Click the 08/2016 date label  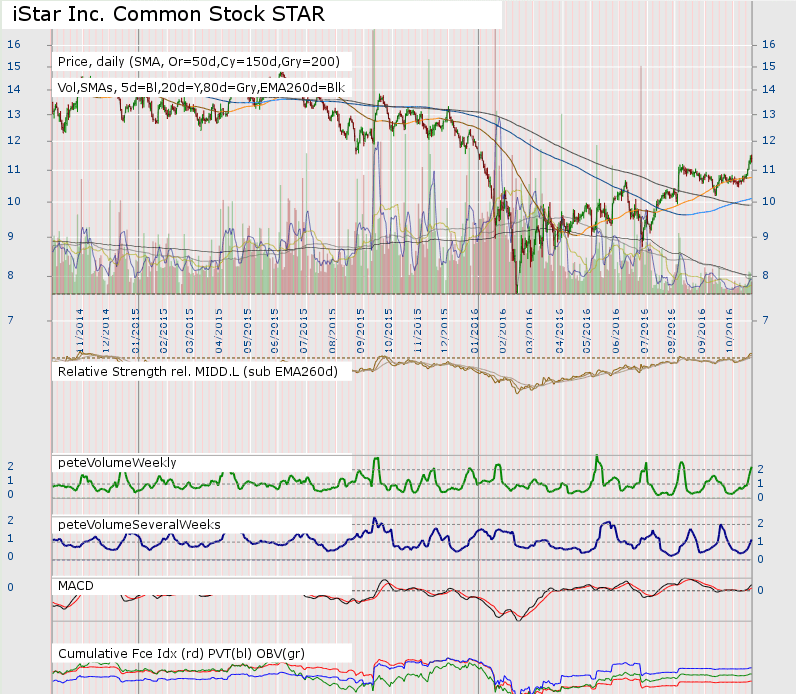click(x=672, y=331)
